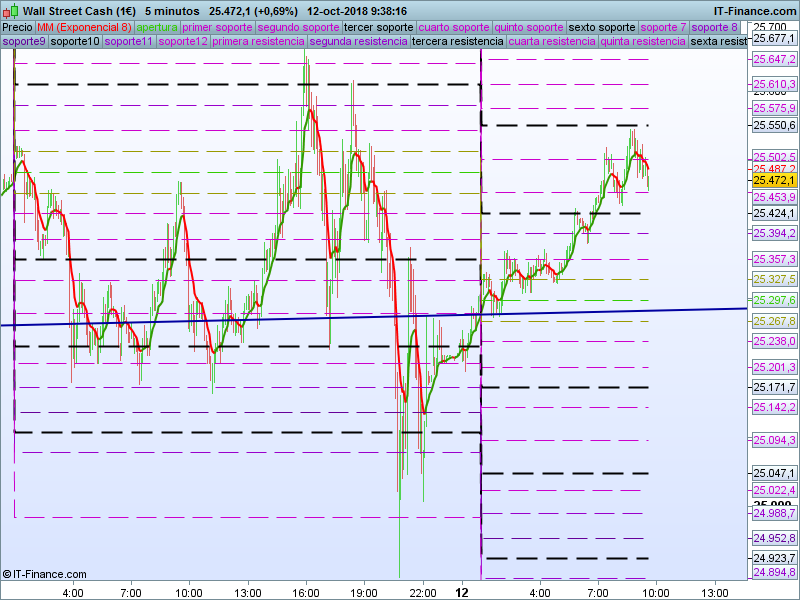Click the black 25.171,7 level label
Viewport: 800px width, 600px height.
[774, 388]
